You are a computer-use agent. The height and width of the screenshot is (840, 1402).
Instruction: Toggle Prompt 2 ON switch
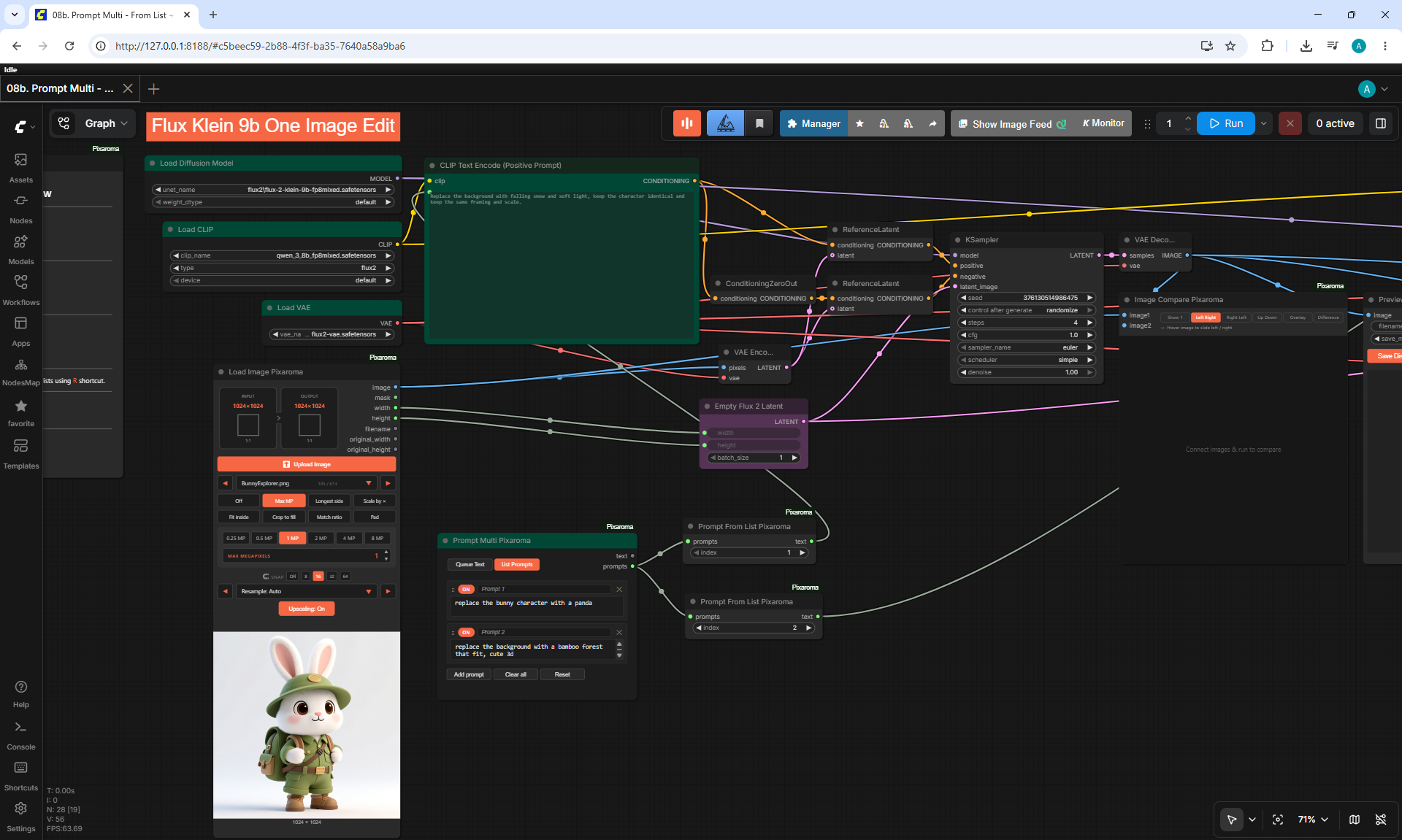(466, 633)
